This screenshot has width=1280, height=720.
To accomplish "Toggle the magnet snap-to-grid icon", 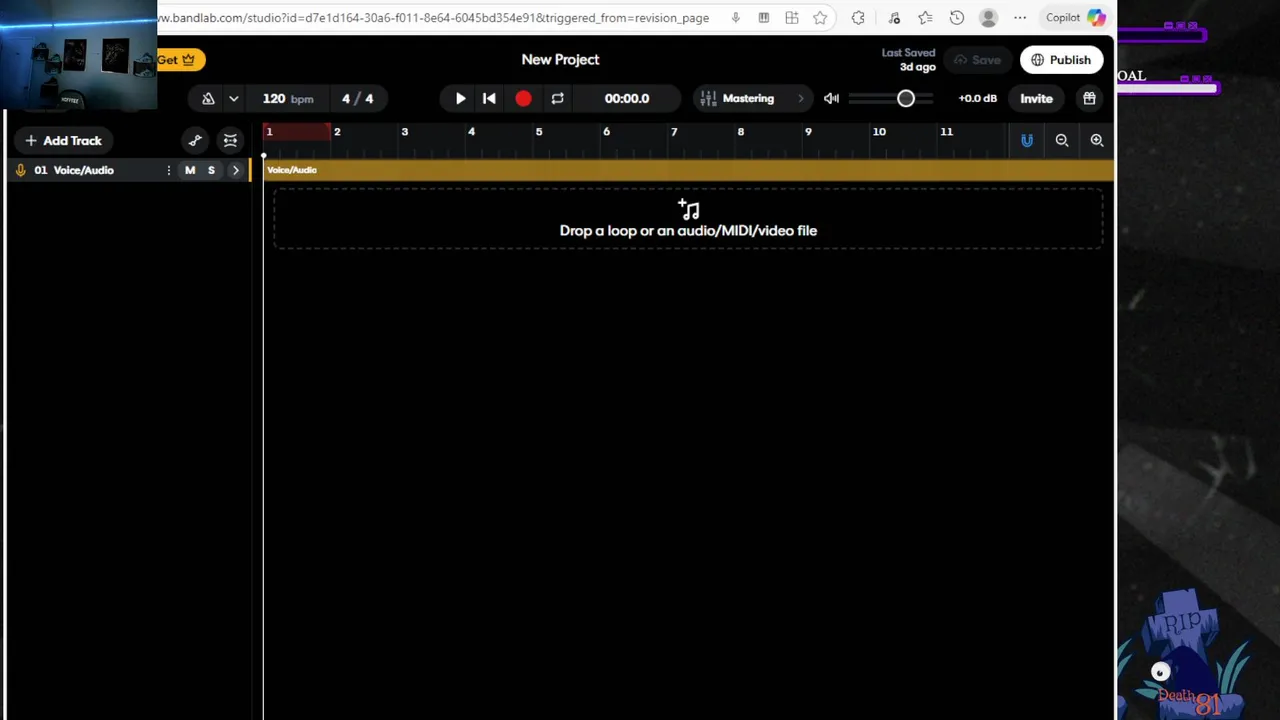I will click(1027, 141).
